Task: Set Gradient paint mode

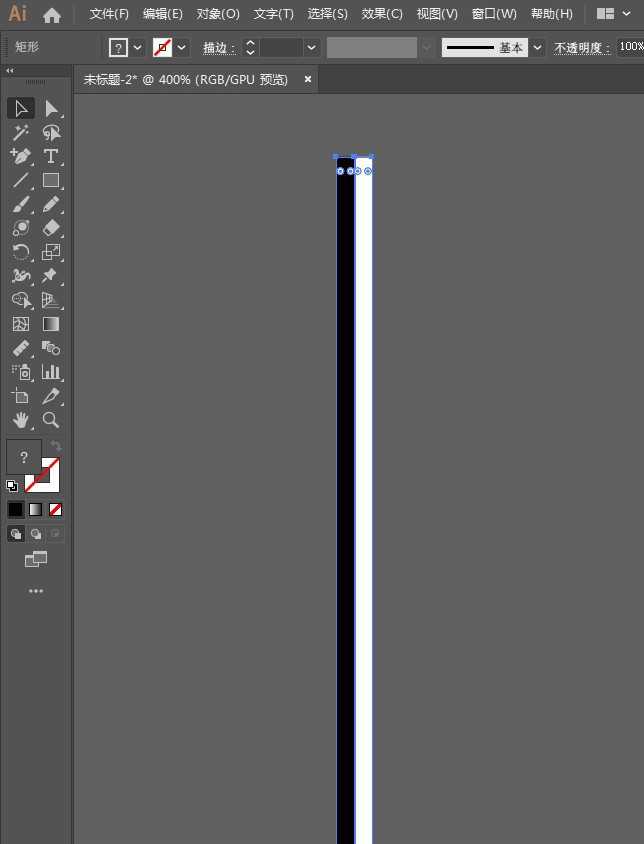Action: point(36,509)
